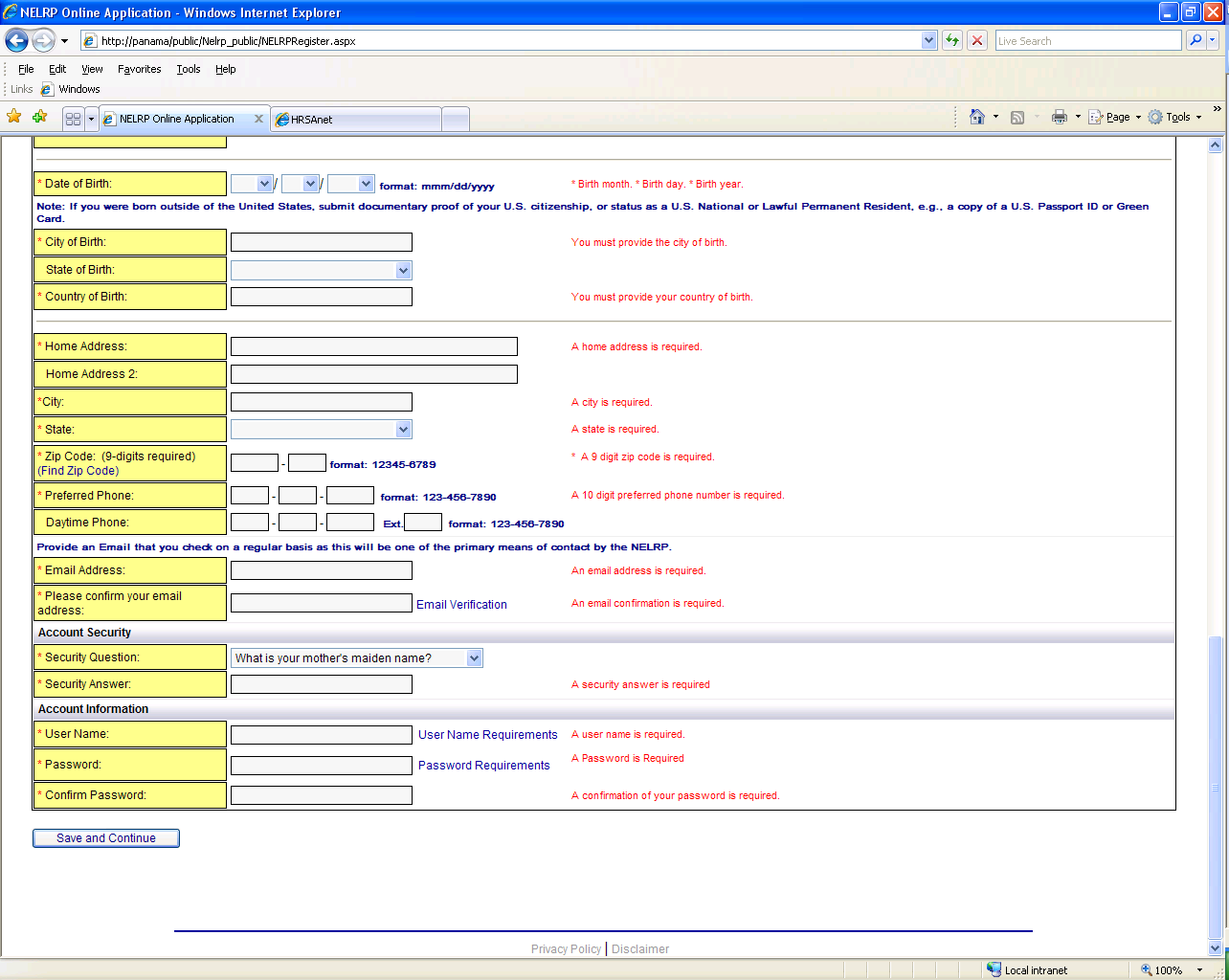Open the Favorites menu

point(139,69)
